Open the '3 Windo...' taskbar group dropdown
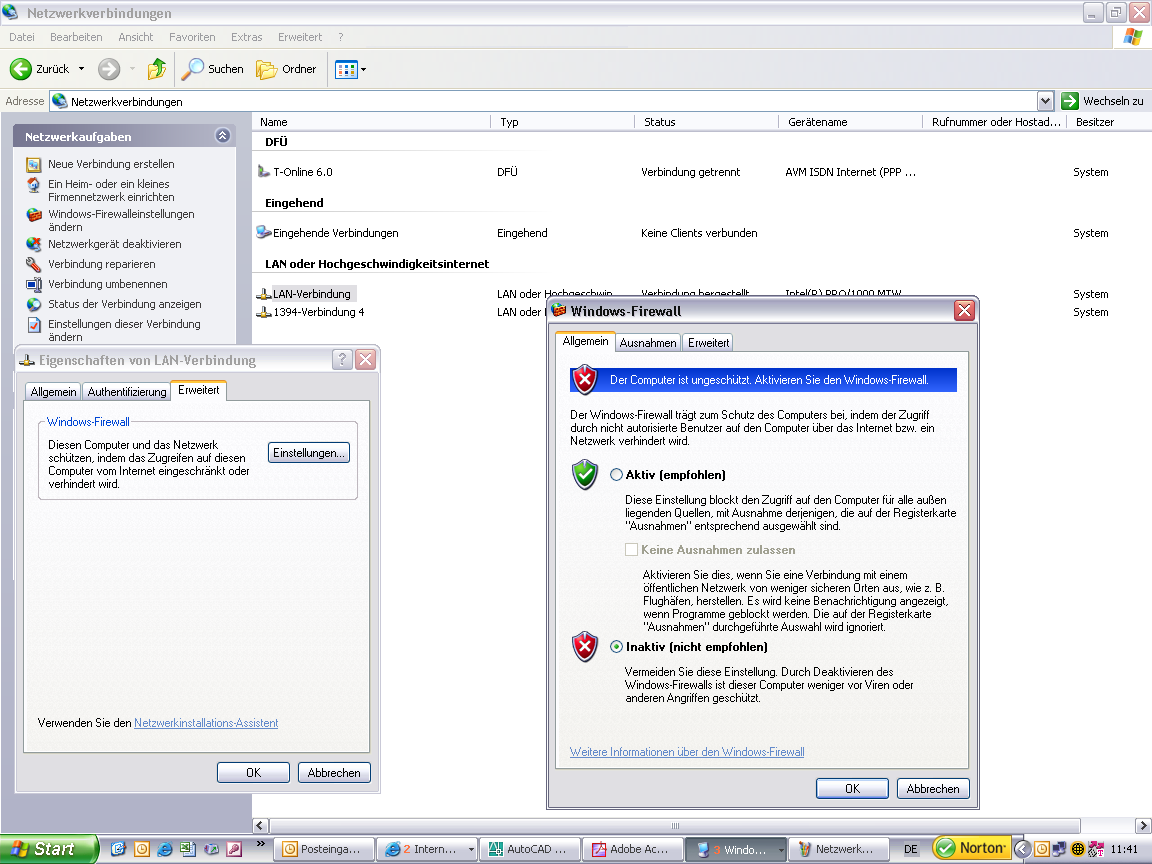Image resolution: width=1152 pixels, height=864 pixels. click(x=780, y=850)
